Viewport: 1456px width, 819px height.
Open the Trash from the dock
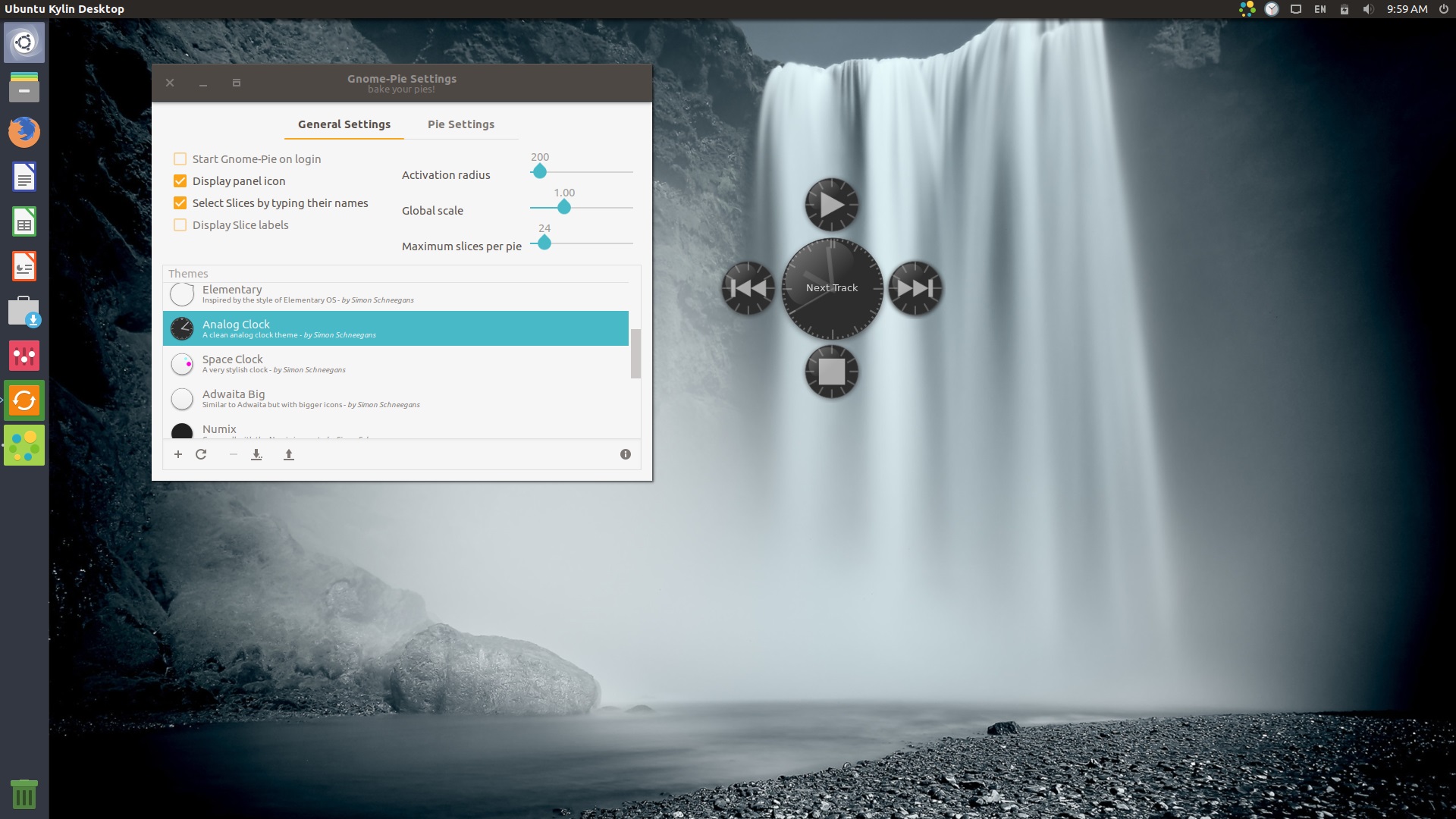pyautogui.click(x=24, y=793)
